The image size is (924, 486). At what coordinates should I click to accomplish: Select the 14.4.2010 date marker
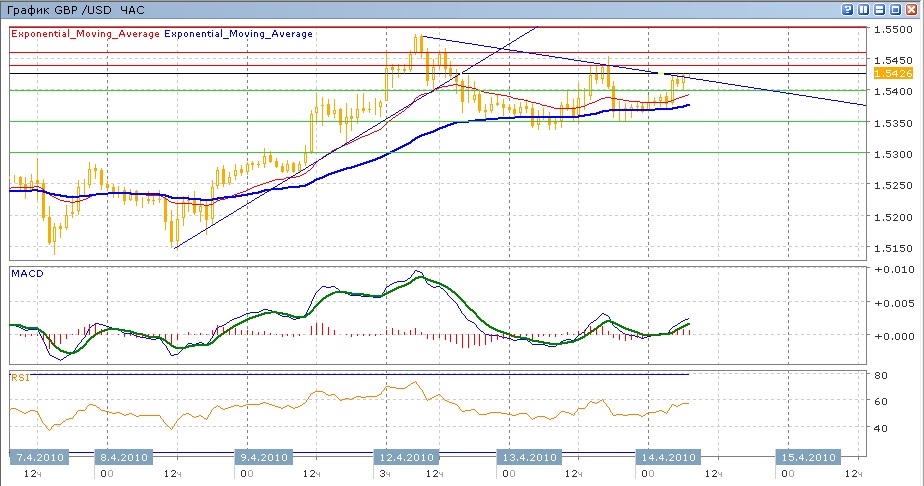667,457
